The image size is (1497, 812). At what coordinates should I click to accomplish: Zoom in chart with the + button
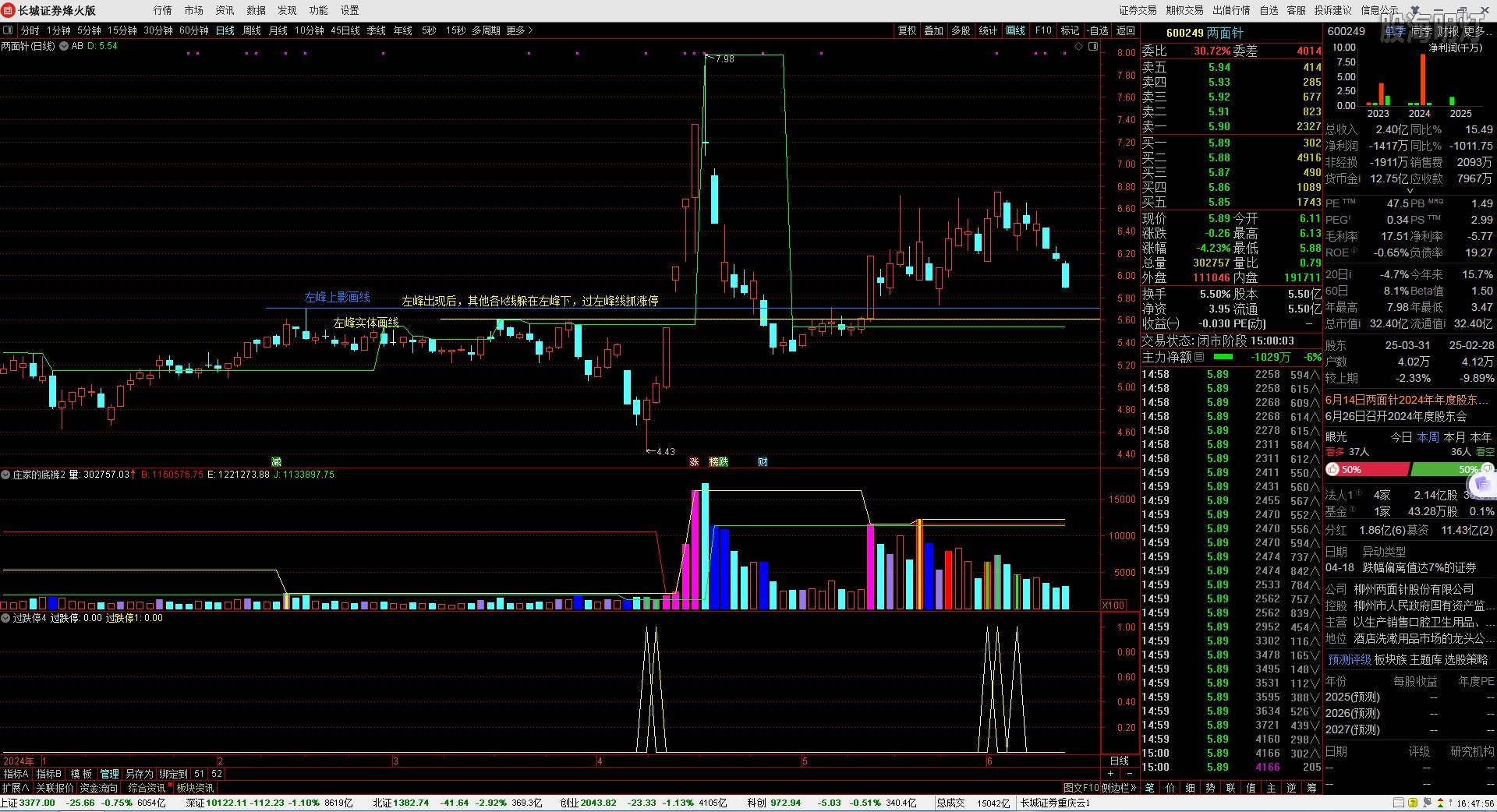[1111, 774]
